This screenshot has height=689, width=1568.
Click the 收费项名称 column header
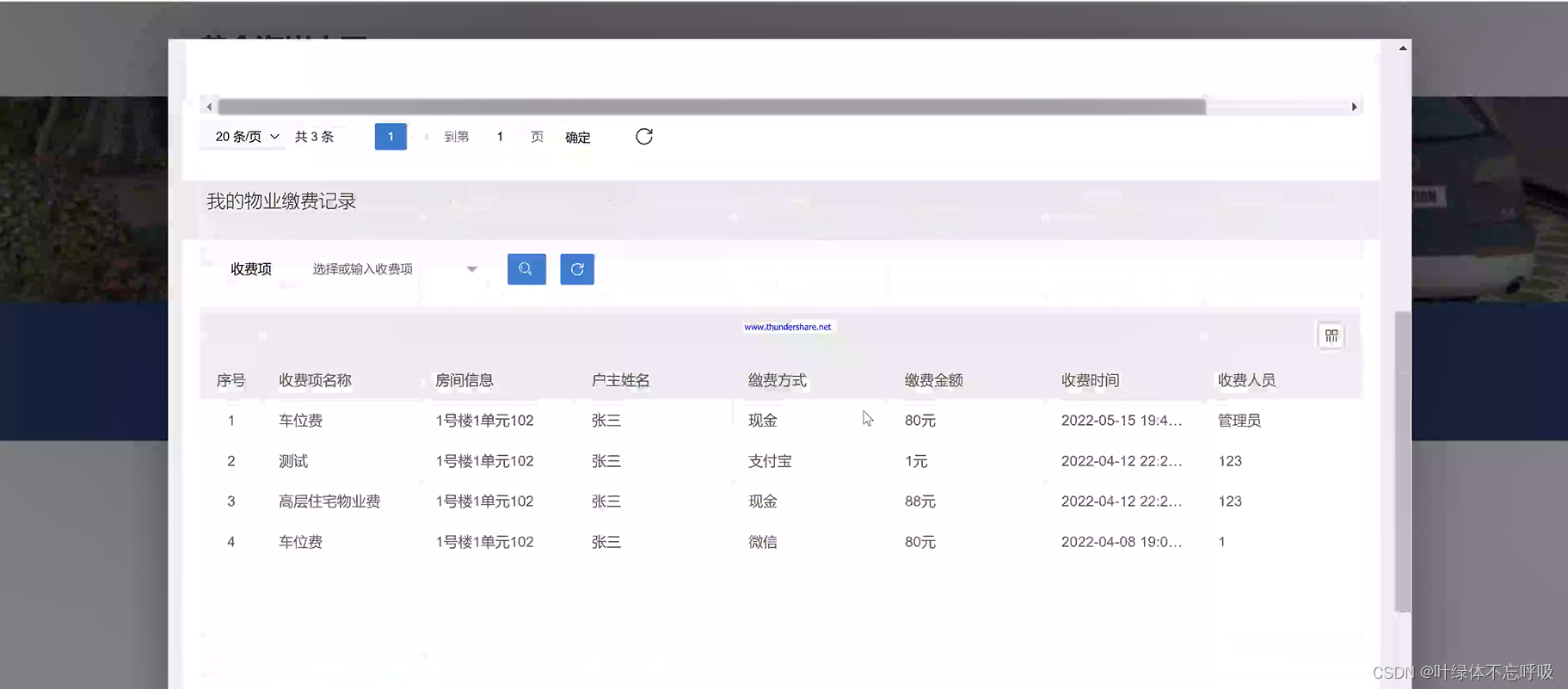[315, 380]
